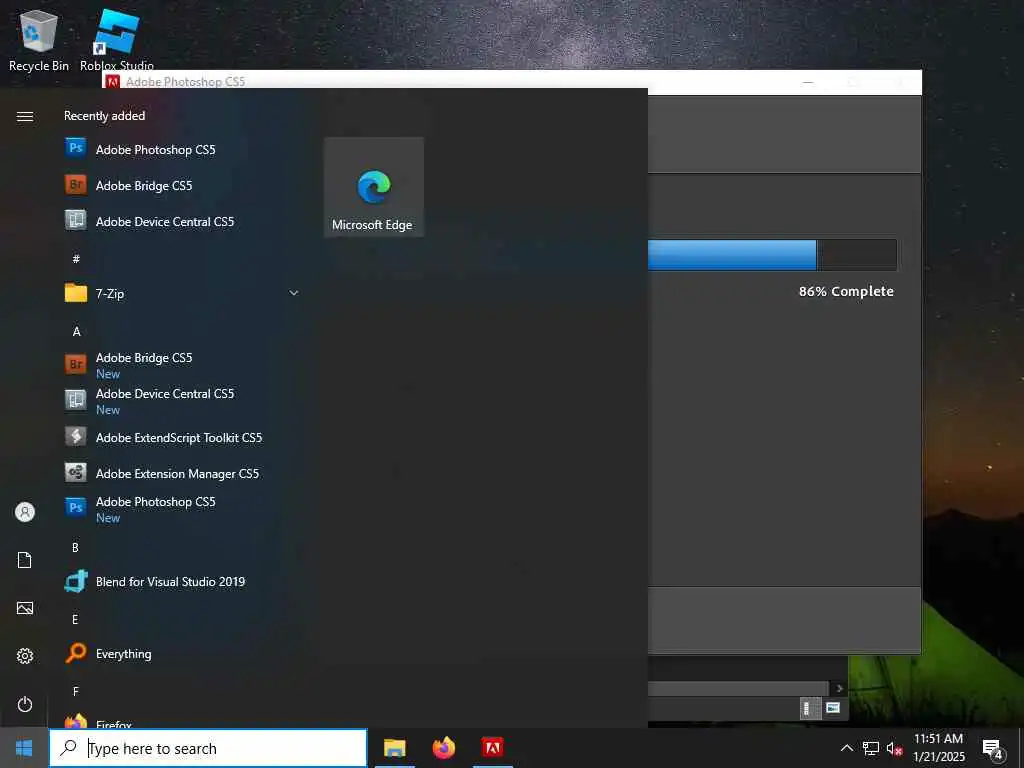Open Blend for Visual Studio 2019
Viewport: 1024px width, 768px height.
182,581
